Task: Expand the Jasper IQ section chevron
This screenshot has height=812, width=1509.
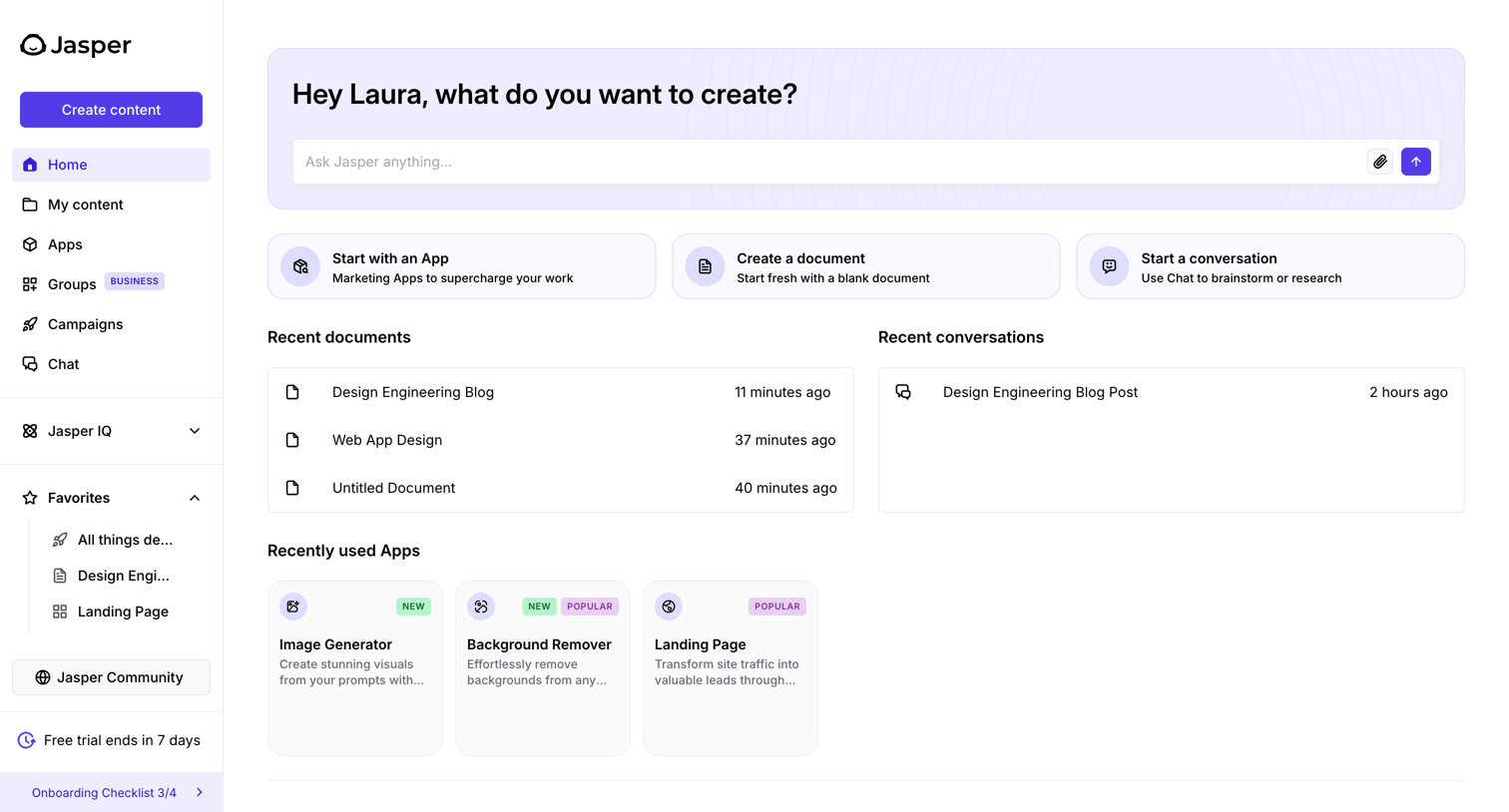Action: click(x=195, y=431)
